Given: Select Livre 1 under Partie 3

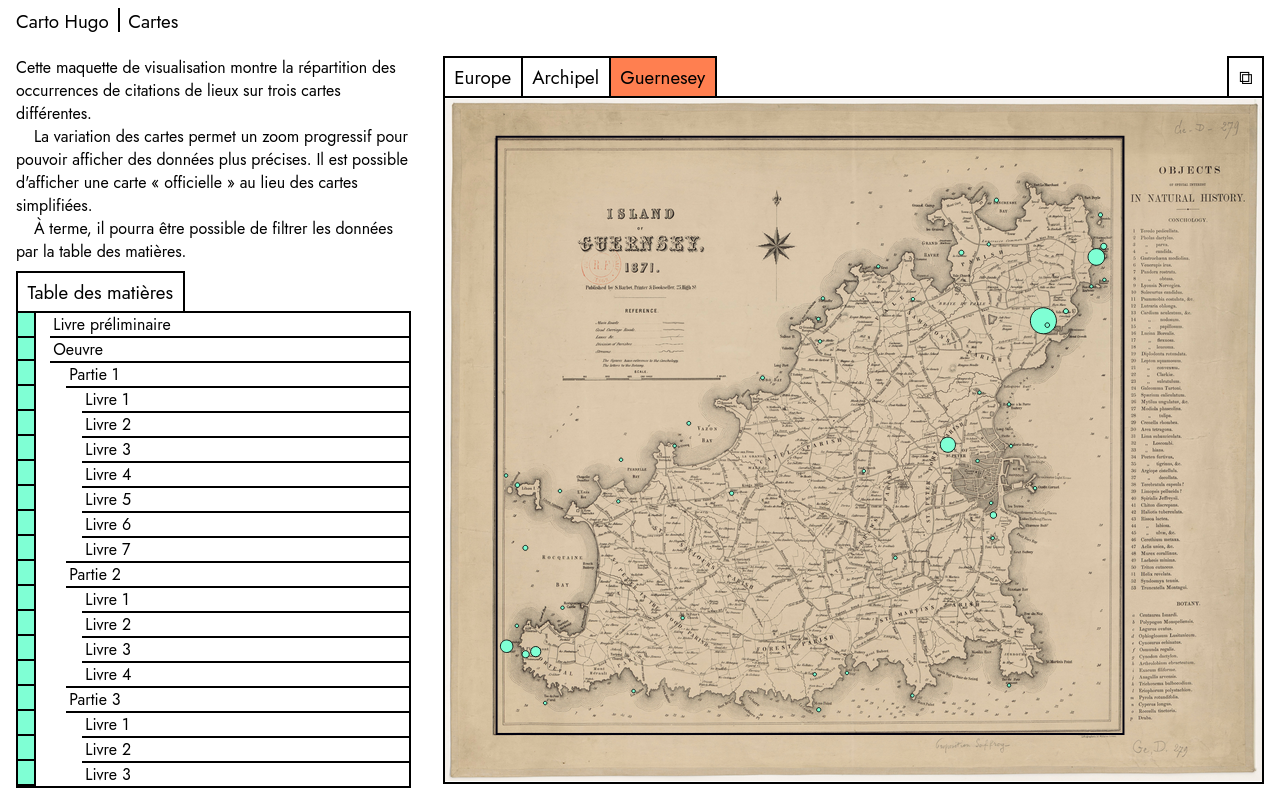Looking at the screenshot, I should click(246, 724).
